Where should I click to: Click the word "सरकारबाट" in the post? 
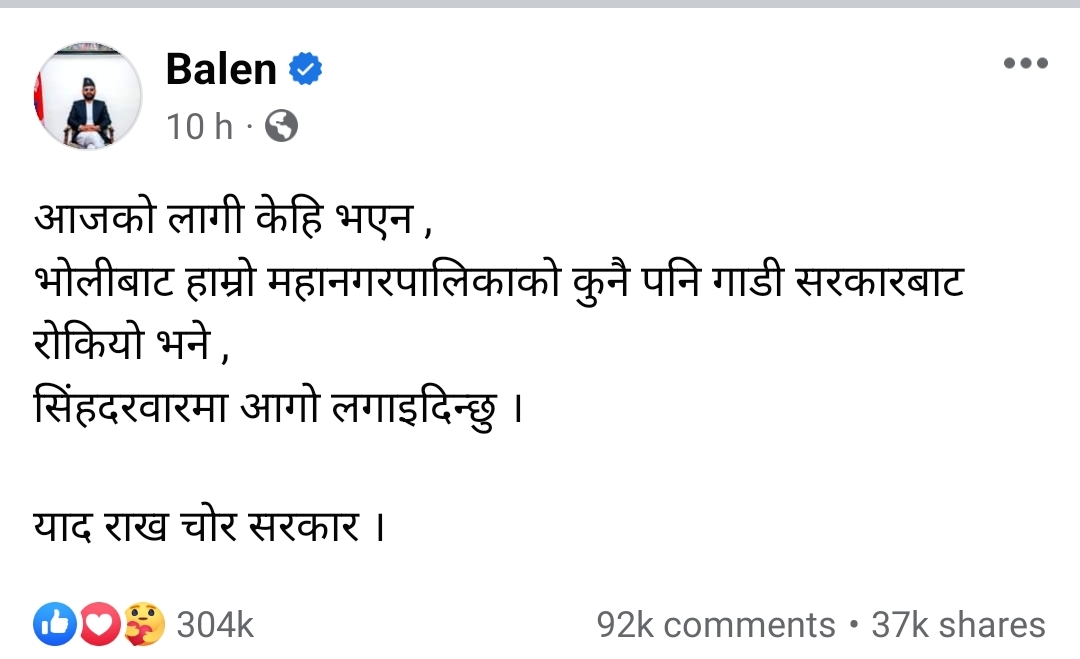(878, 284)
